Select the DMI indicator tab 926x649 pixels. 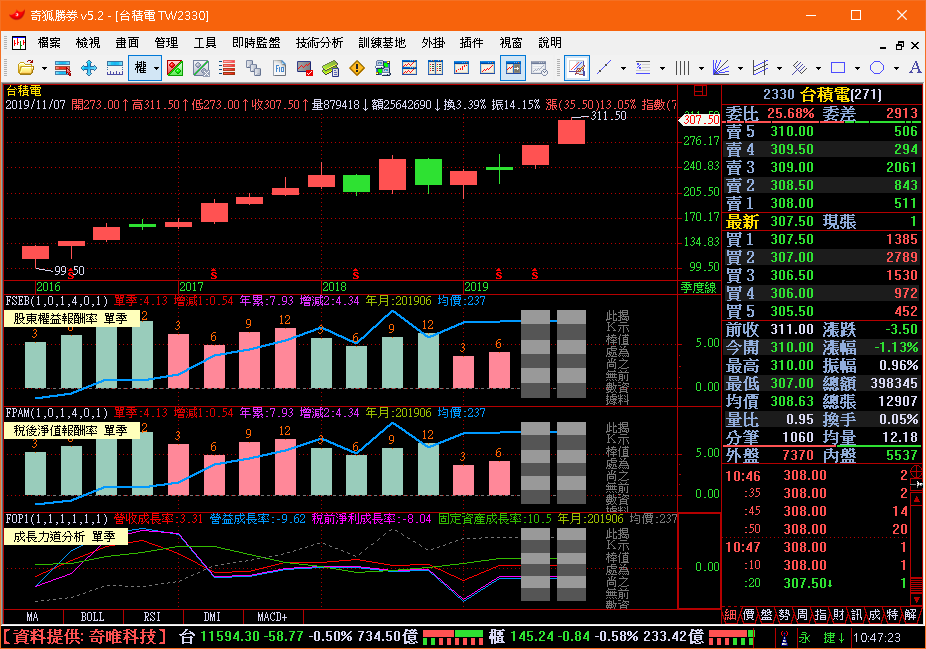pyautogui.click(x=212, y=617)
